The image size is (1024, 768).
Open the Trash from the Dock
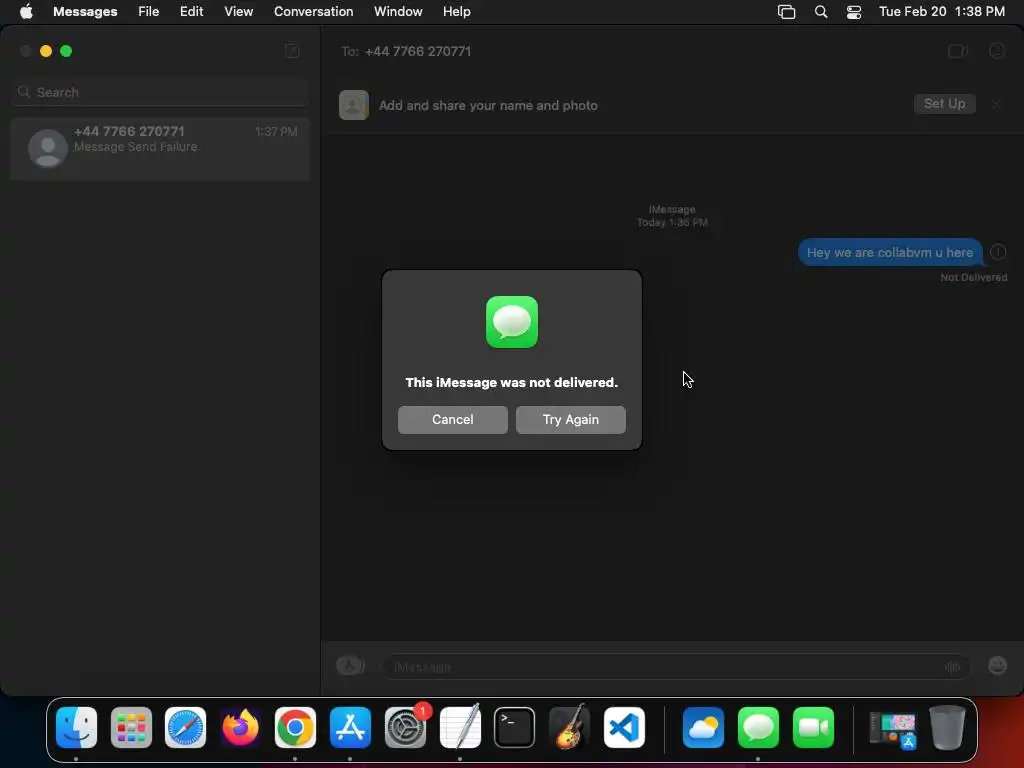[947, 727]
